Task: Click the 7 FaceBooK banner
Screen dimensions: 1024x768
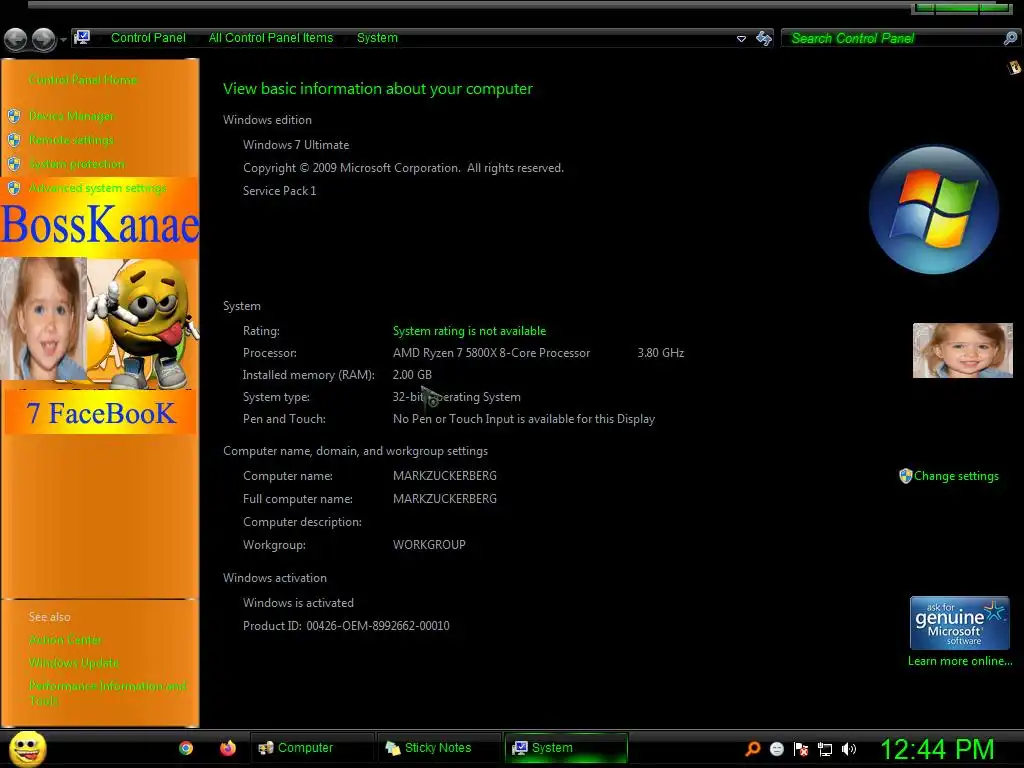Action: [x=101, y=413]
